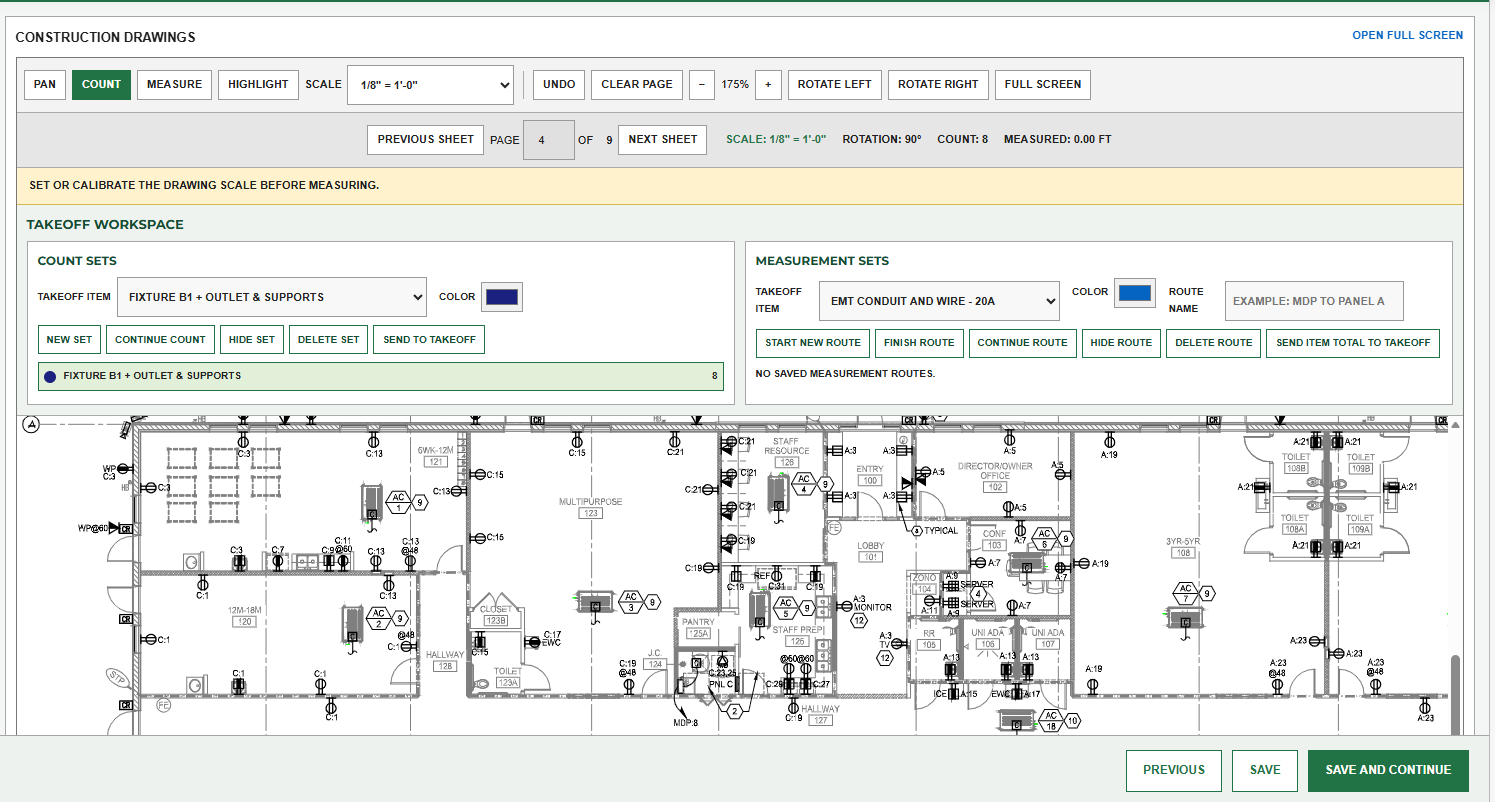Switch to the PAN tool

coord(45,84)
